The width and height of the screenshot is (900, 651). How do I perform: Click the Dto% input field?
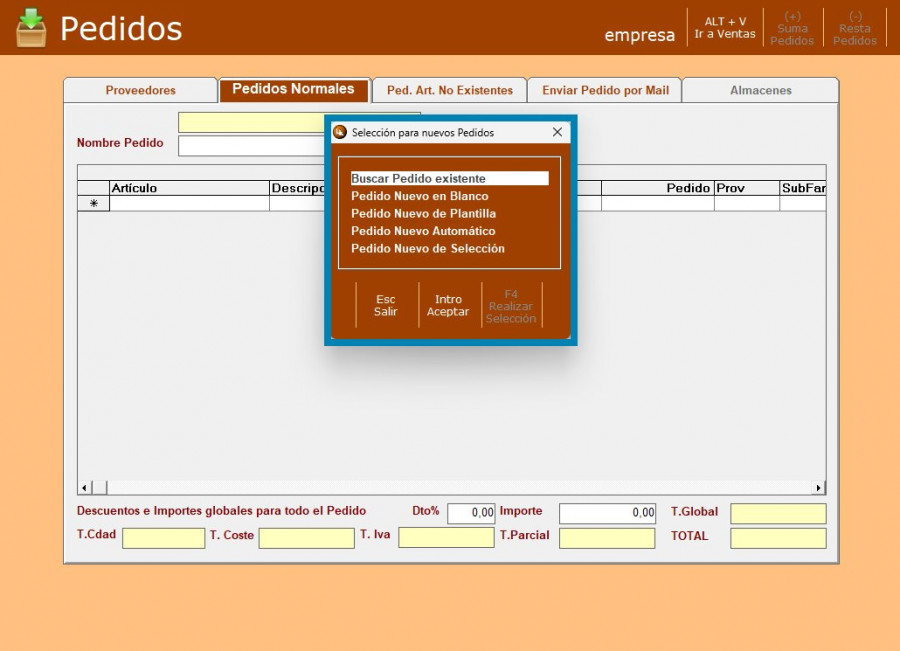(x=471, y=513)
